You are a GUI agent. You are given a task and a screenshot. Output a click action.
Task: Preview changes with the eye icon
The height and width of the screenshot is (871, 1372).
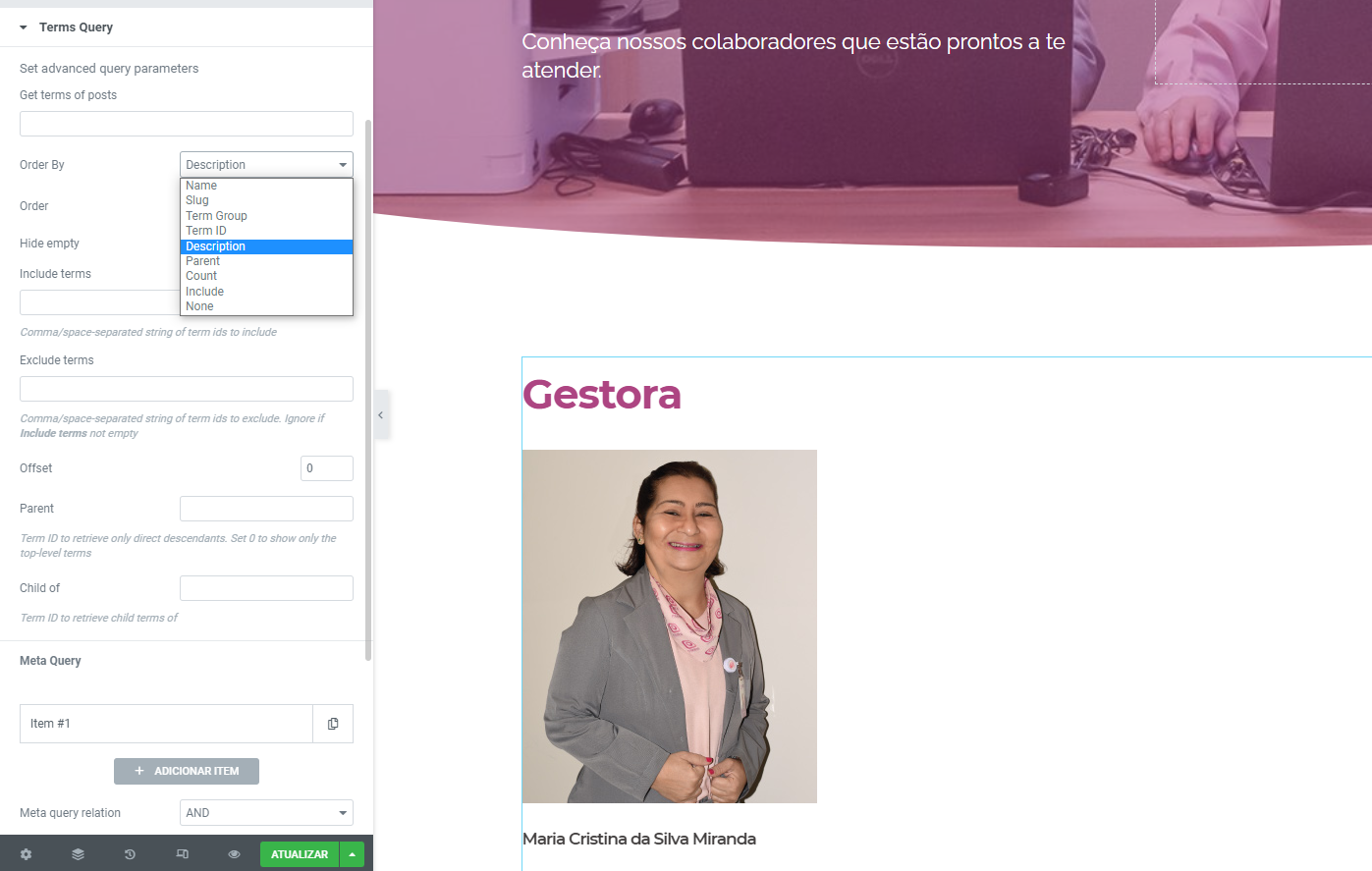(234, 854)
